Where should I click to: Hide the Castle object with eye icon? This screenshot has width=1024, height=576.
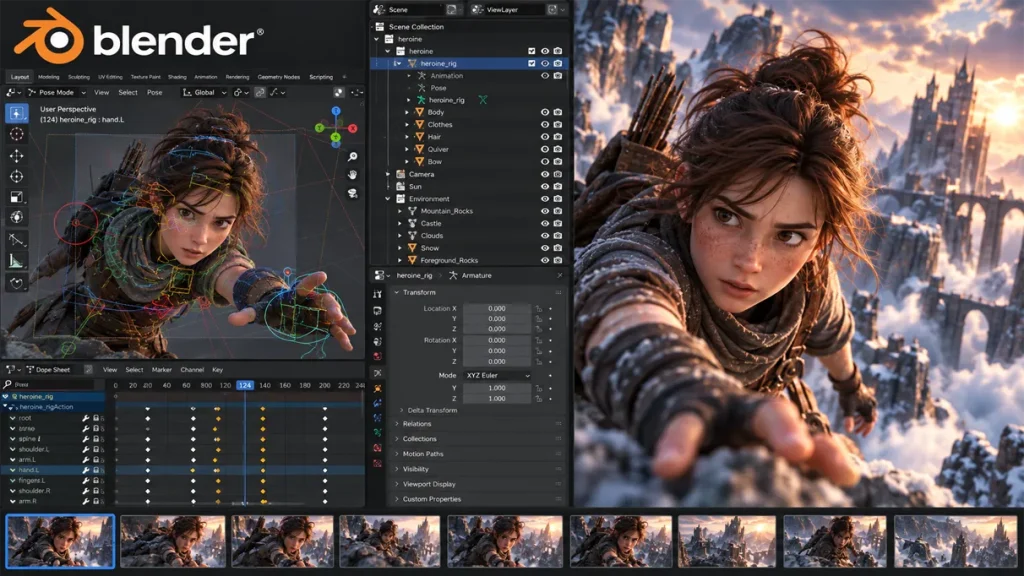pyautogui.click(x=545, y=223)
